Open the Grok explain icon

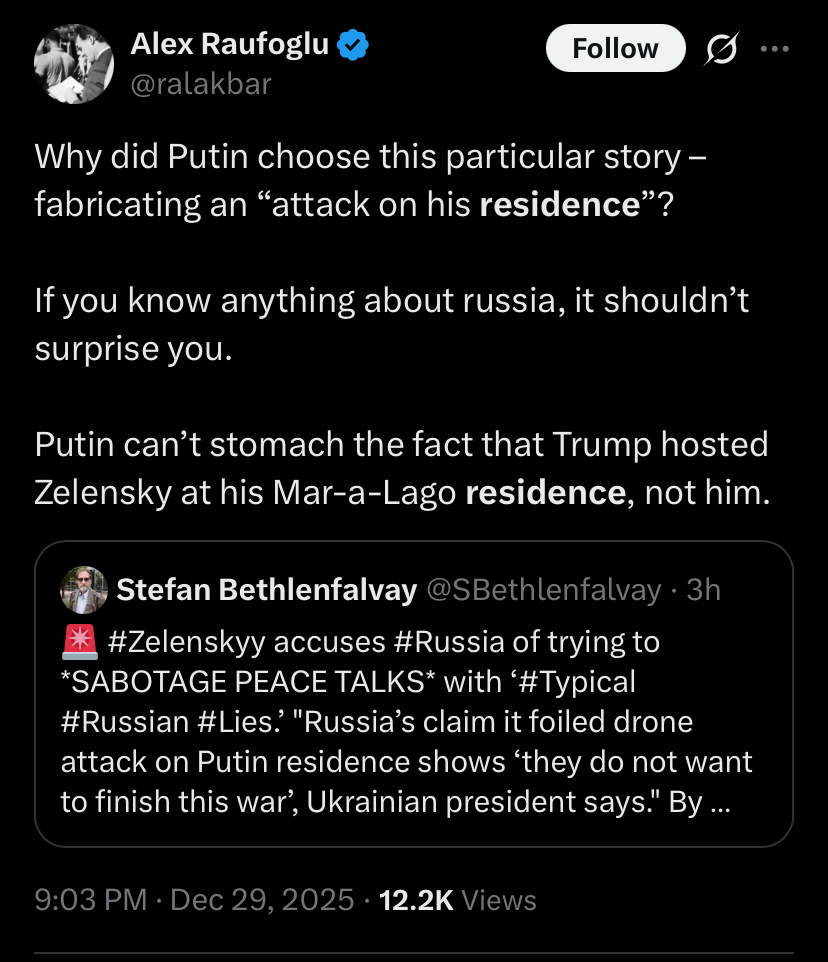[719, 50]
